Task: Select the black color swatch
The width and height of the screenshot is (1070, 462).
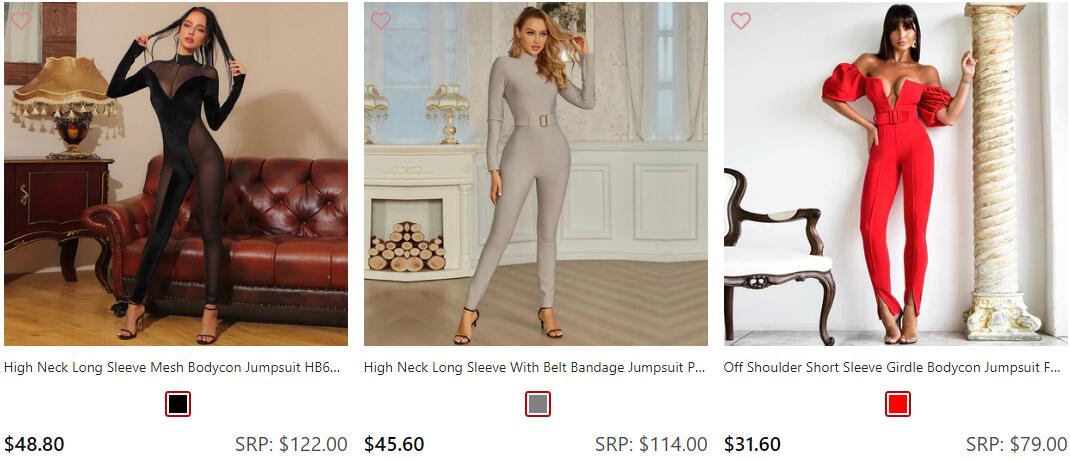Action: pyautogui.click(x=178, y=404)
